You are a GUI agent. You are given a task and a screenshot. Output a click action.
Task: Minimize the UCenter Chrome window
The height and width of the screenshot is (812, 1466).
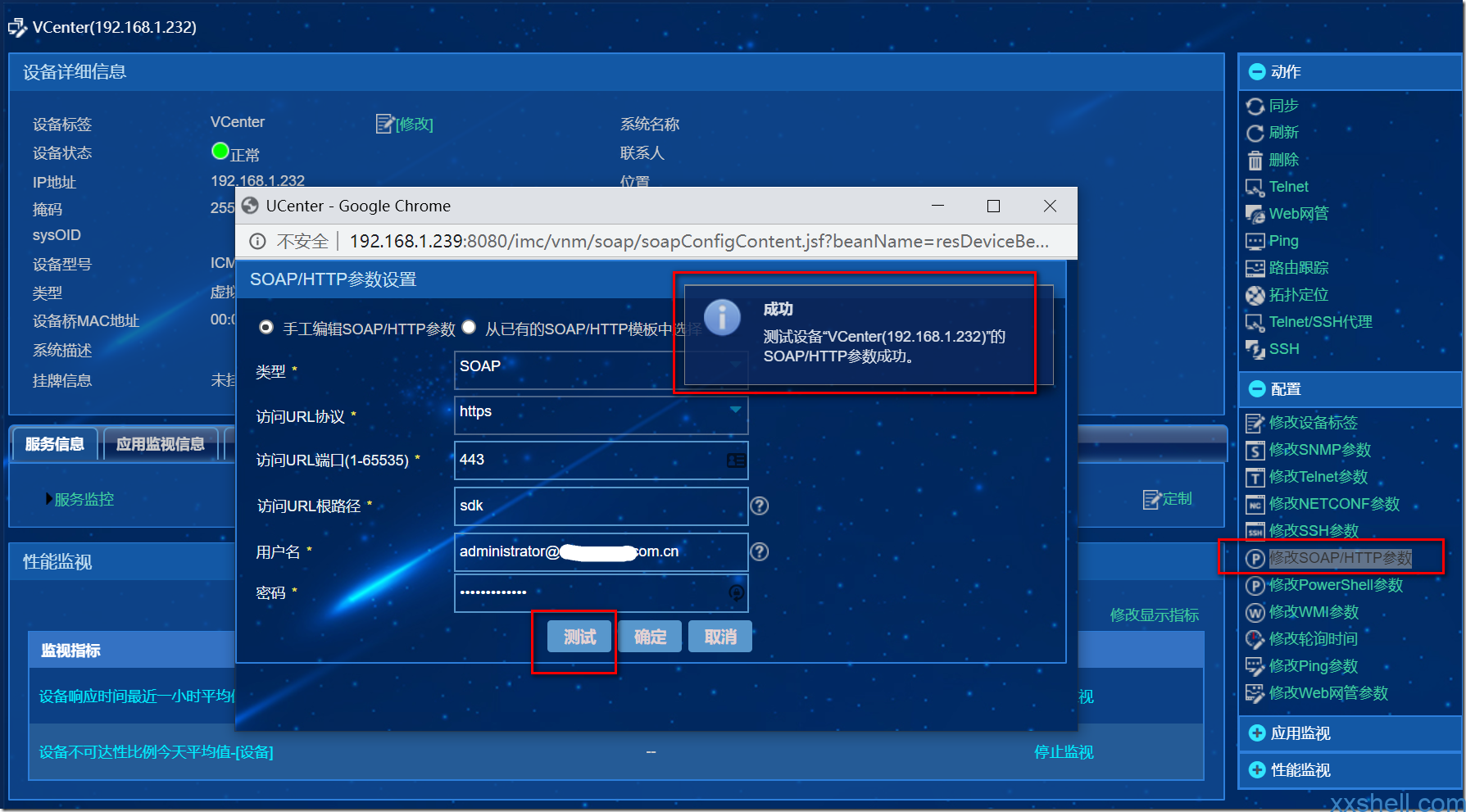pyautogui.click(x=937, y=206)
